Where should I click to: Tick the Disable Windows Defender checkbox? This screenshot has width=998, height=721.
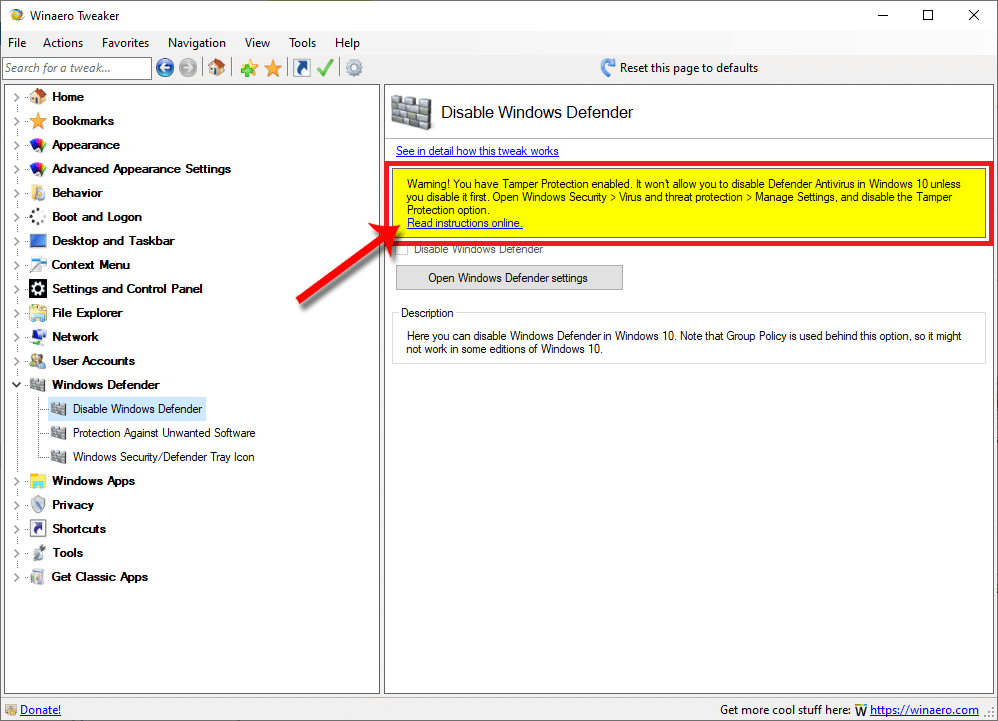pos(402,249)
